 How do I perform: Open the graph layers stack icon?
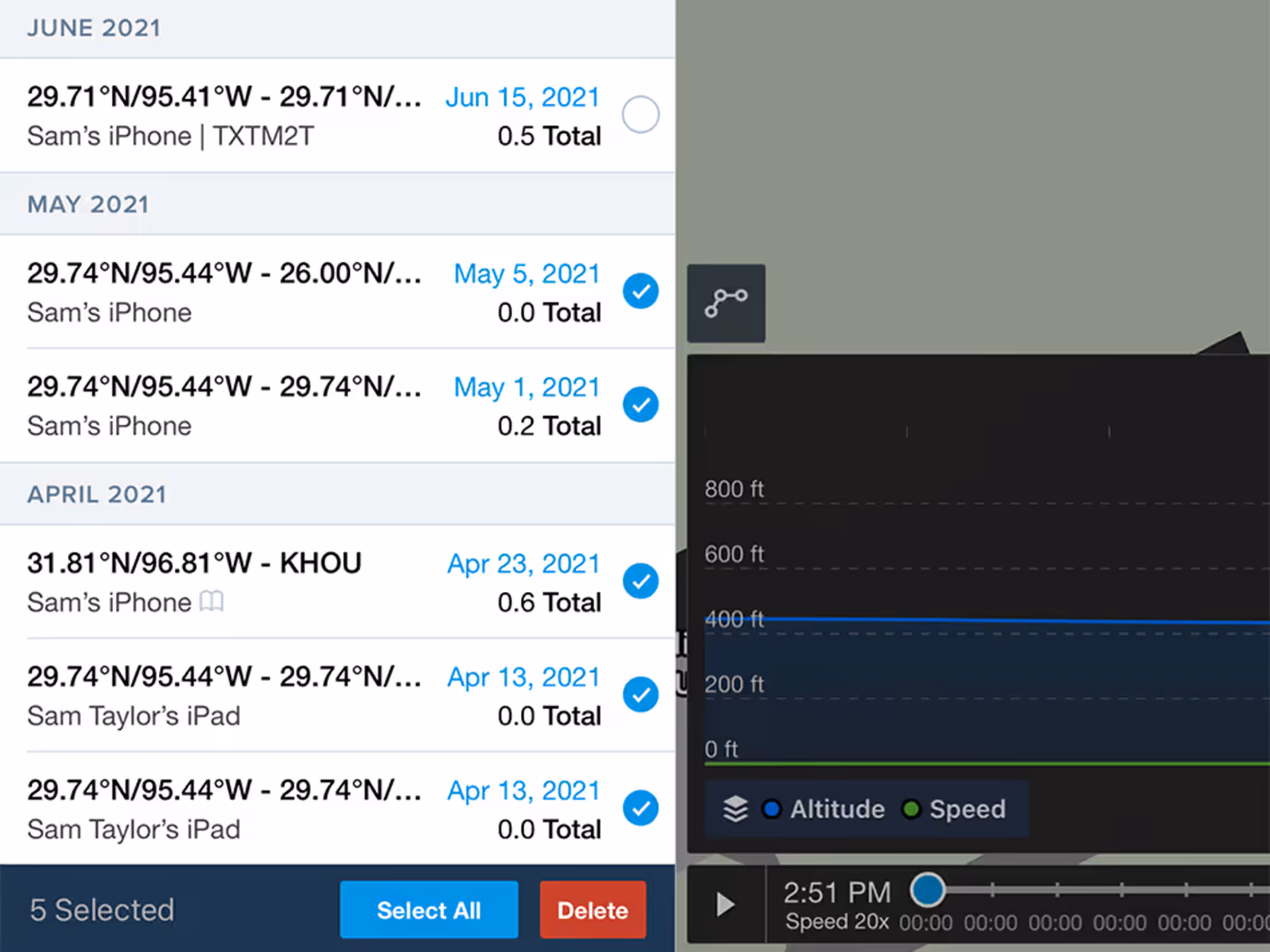735,809
